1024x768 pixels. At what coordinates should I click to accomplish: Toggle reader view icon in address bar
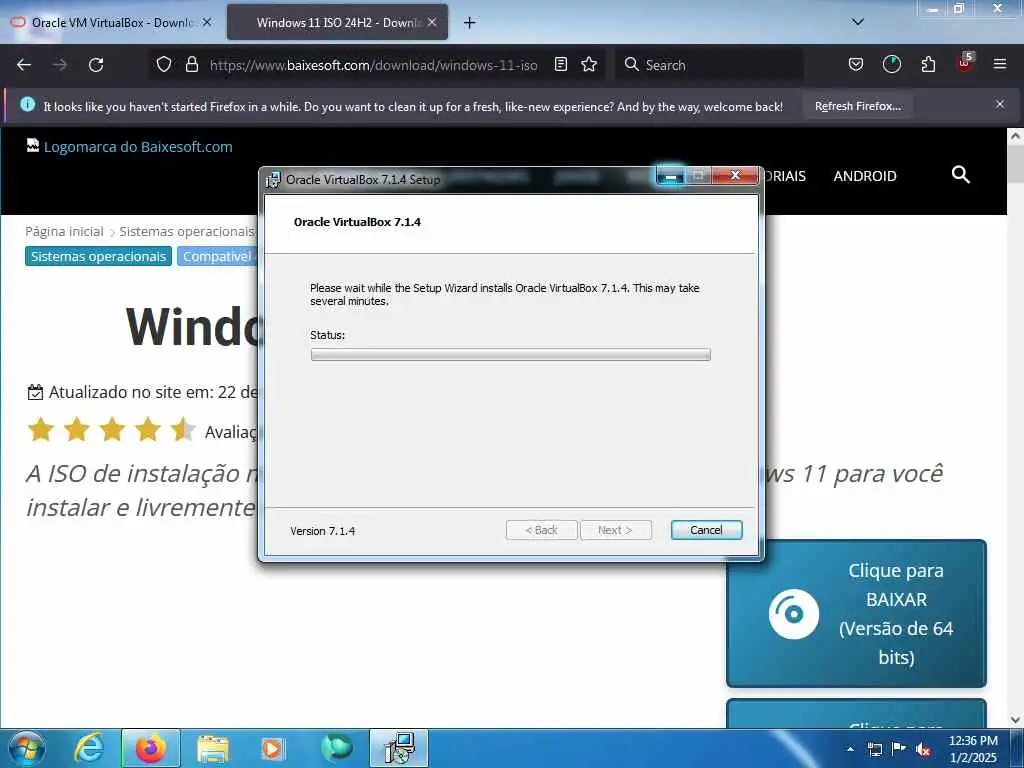coord(560,65)
